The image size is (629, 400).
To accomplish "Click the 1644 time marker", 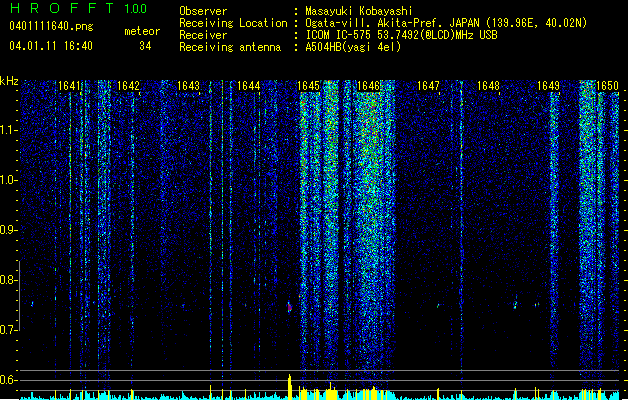I will point(248,86).
